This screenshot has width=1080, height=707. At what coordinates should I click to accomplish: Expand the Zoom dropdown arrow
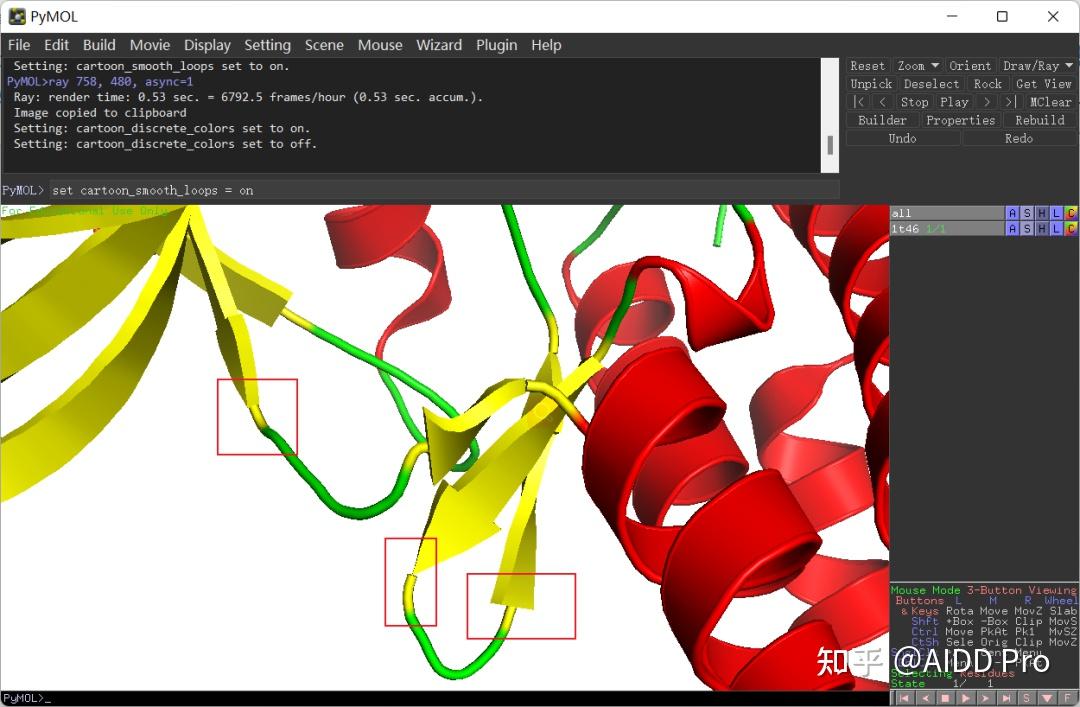(935, 65)
